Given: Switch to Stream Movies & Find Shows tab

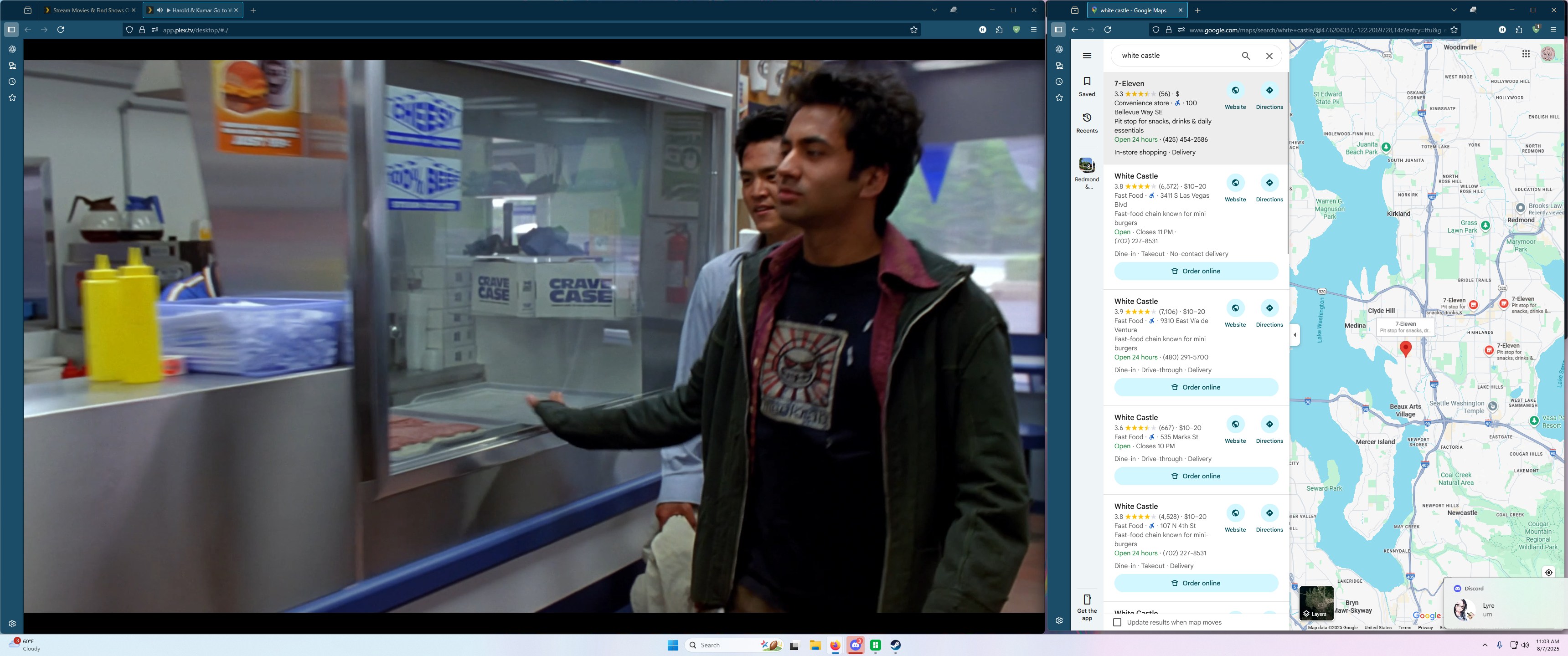Looking at the screenshot, I should [88, 10].
